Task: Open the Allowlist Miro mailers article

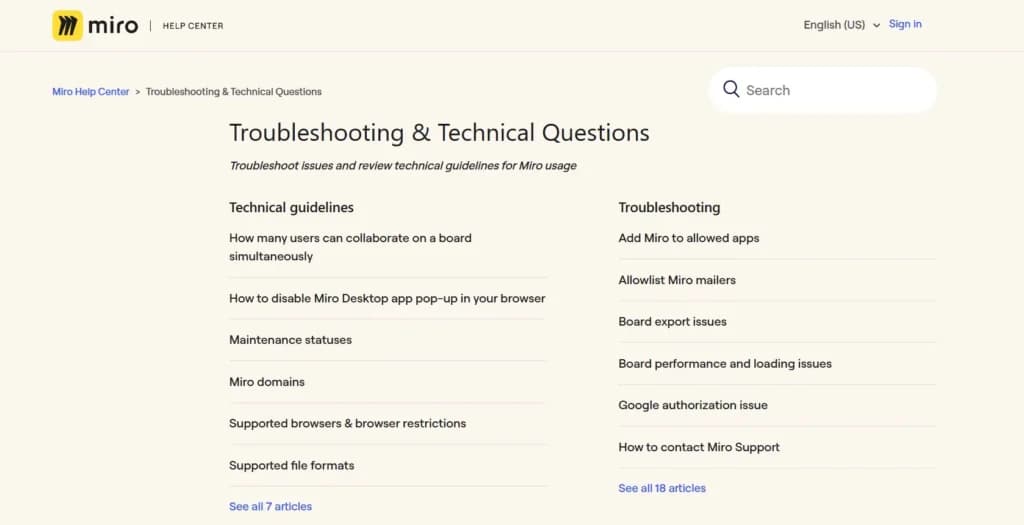Action: [677, 280]
